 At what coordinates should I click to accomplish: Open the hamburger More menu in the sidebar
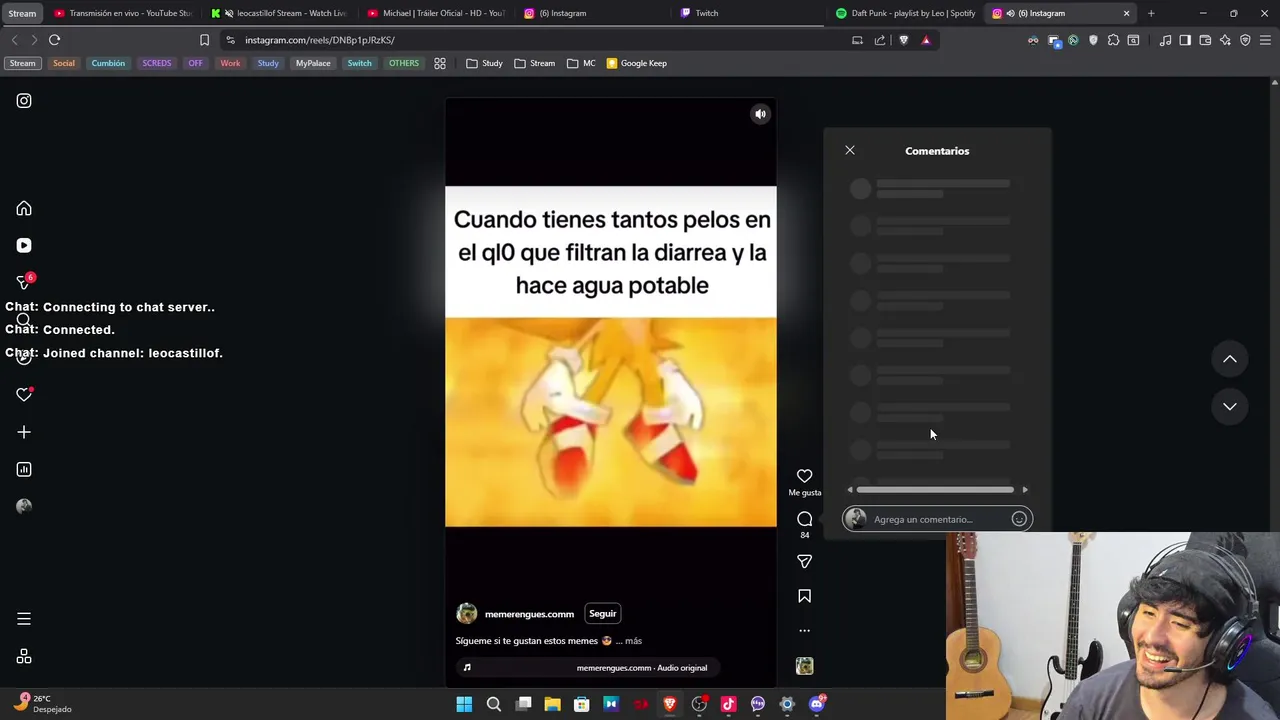click(24, 619)
